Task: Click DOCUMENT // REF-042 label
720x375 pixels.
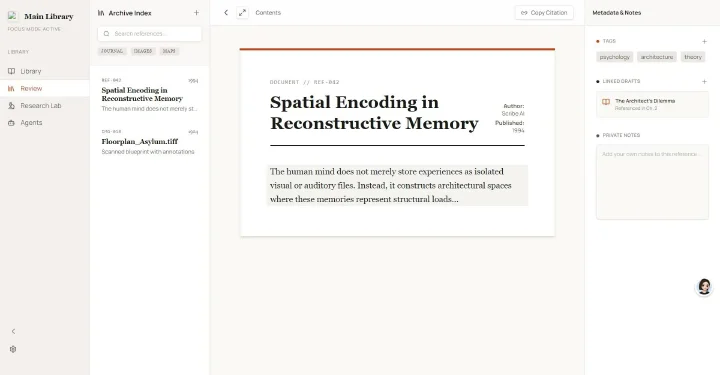Action: (x=304, y=82)
